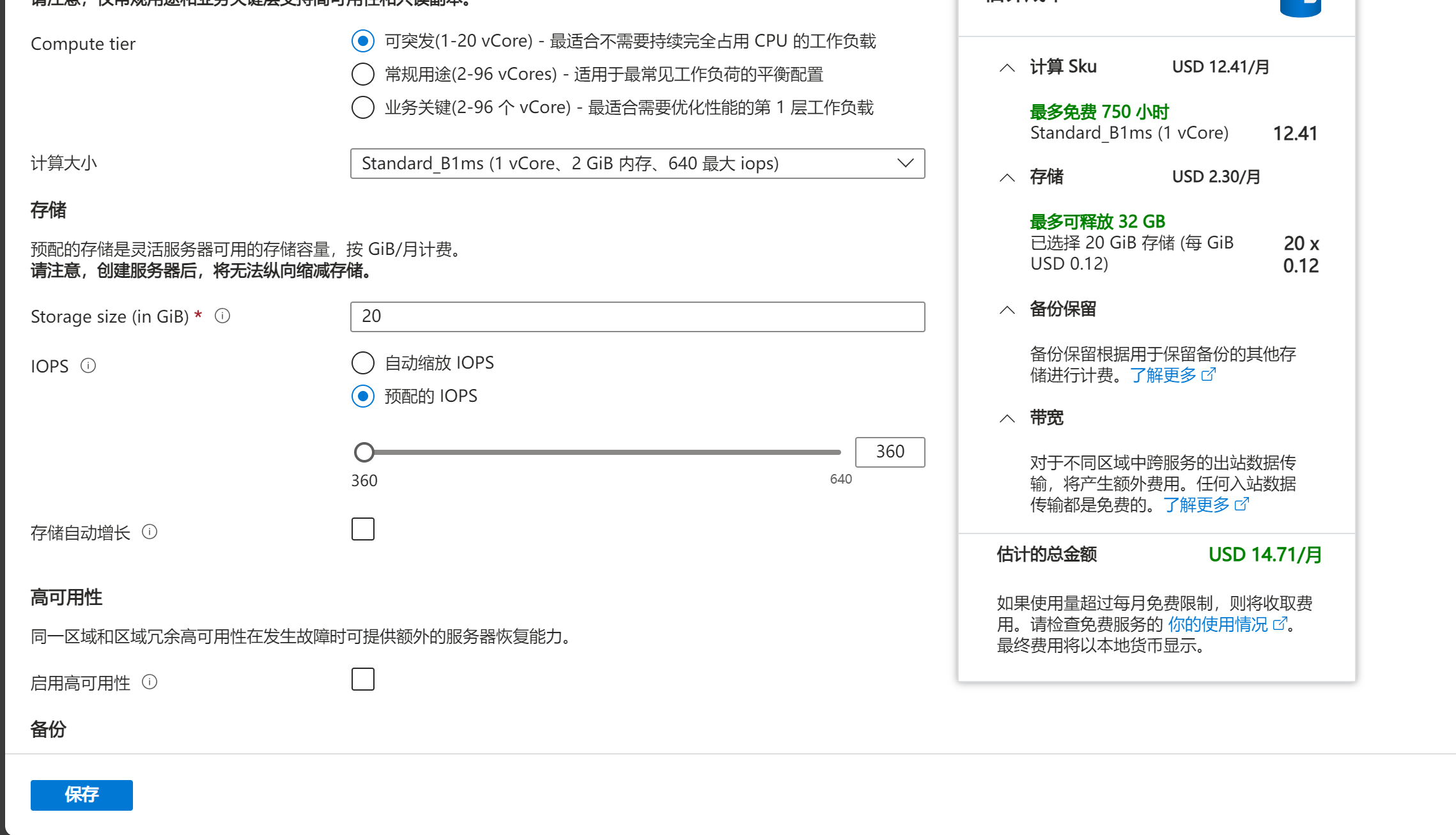This screenshot has width=1456, height=835.
Task: Select the burstable 可突发 (1-20 vCore) compute tier
Action: pos(363,42)
